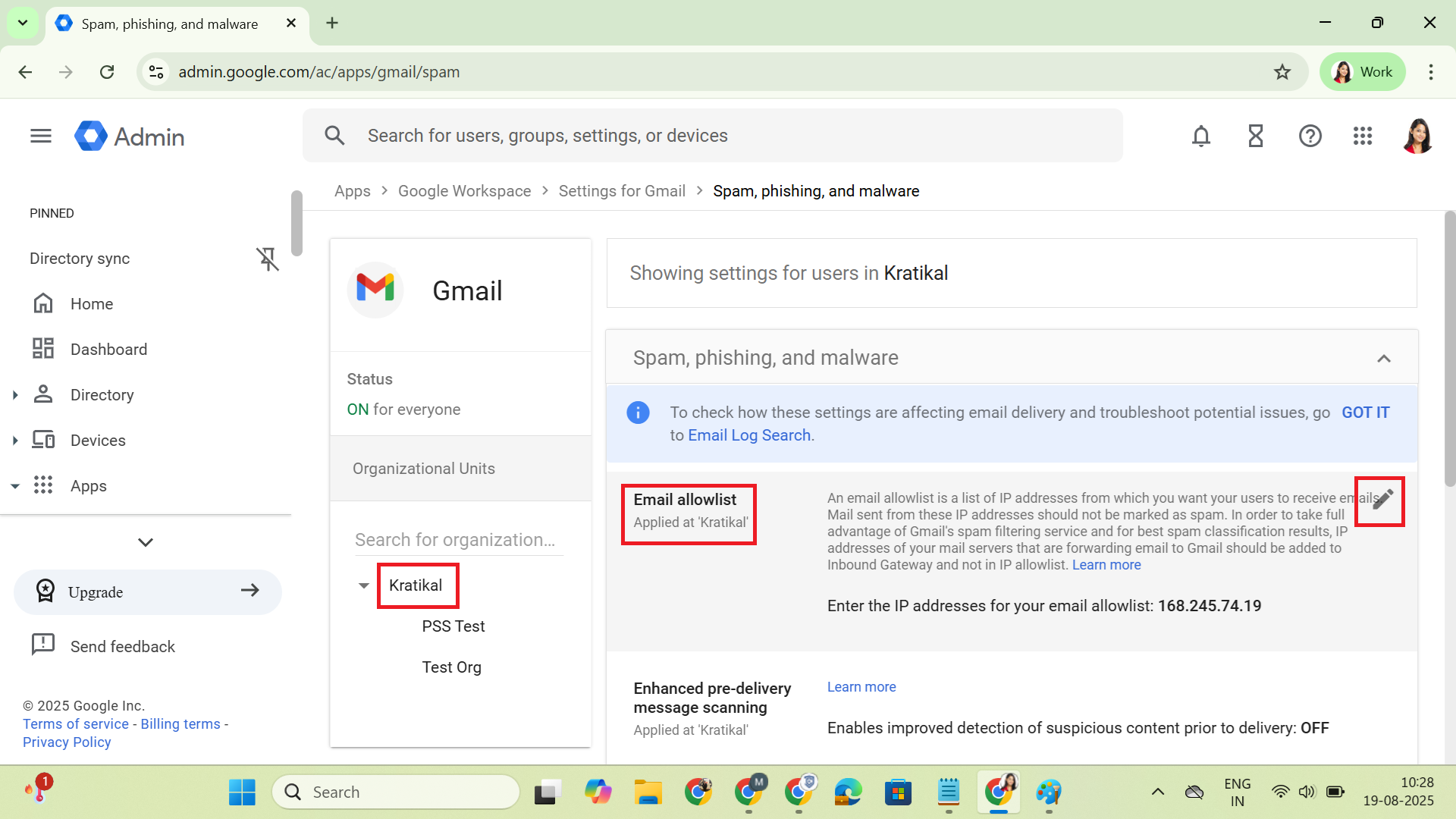Image resolution: width=1456 pixels, height=819 pixels.
Task: Open the help question mark icon
Action: click(x=1310, y=136)
